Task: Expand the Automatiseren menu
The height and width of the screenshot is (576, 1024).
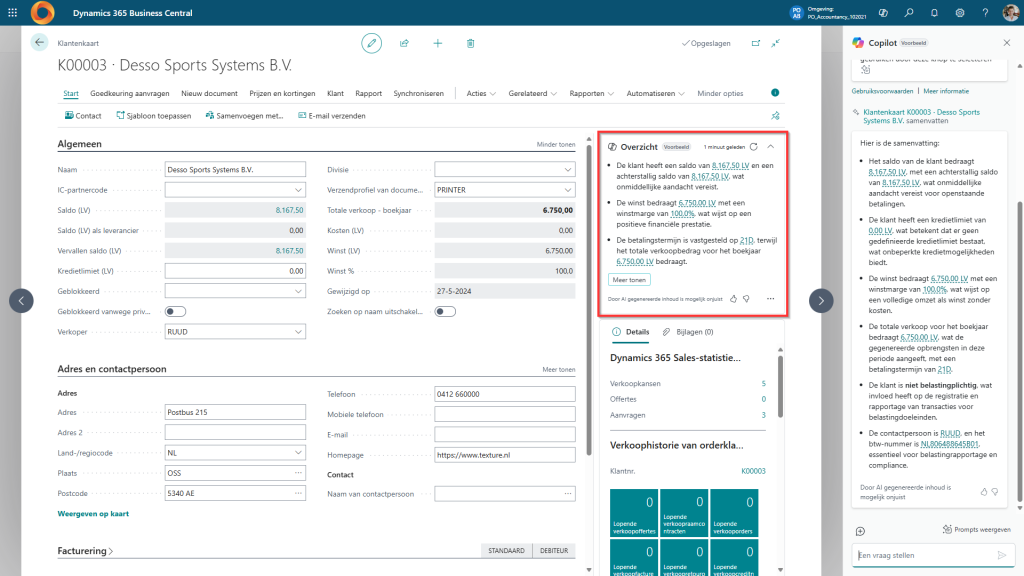Action: pos(656,93)
